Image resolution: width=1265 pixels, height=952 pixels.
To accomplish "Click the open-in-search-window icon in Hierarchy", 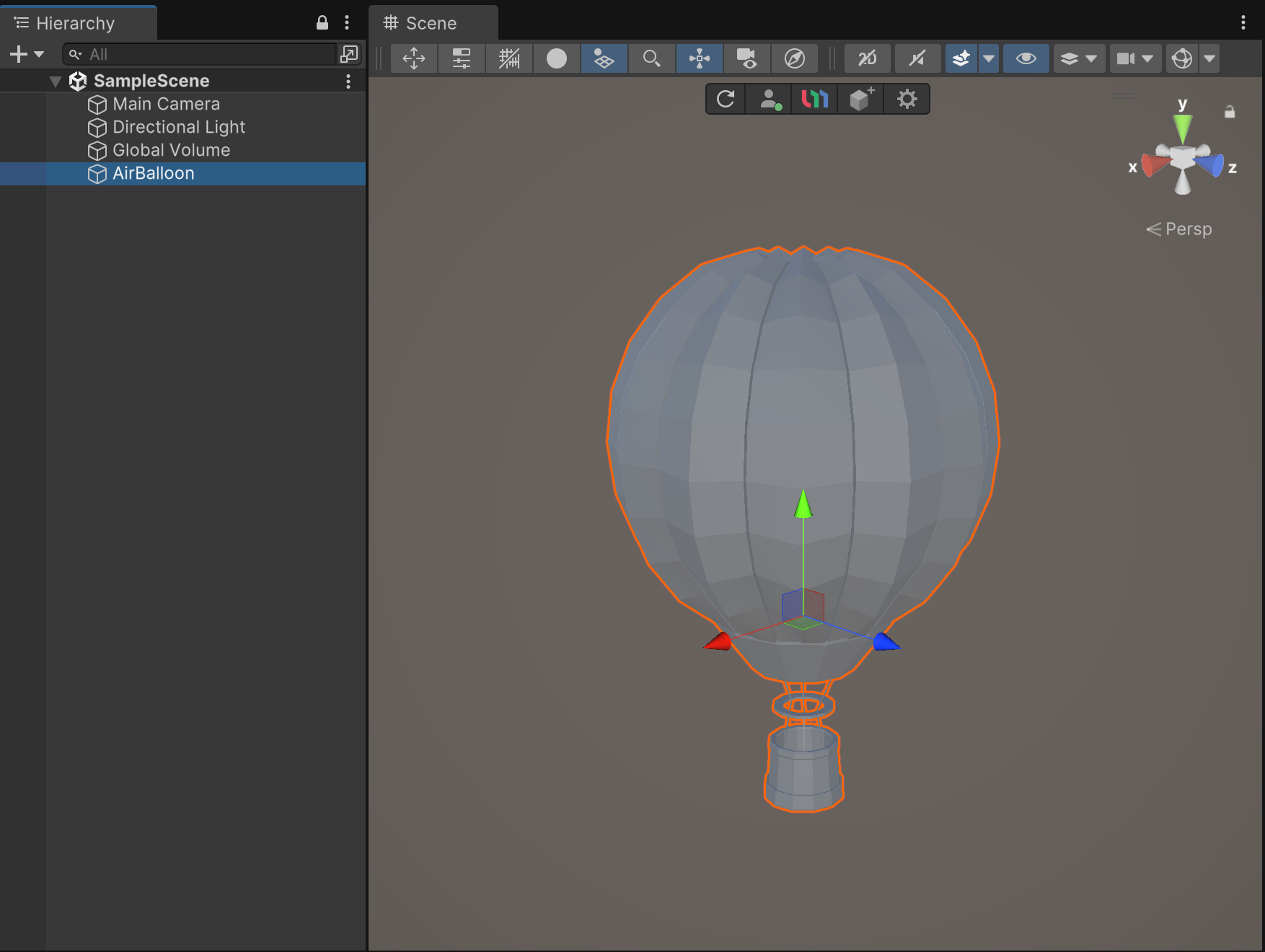I will click(x=349, y=54).
